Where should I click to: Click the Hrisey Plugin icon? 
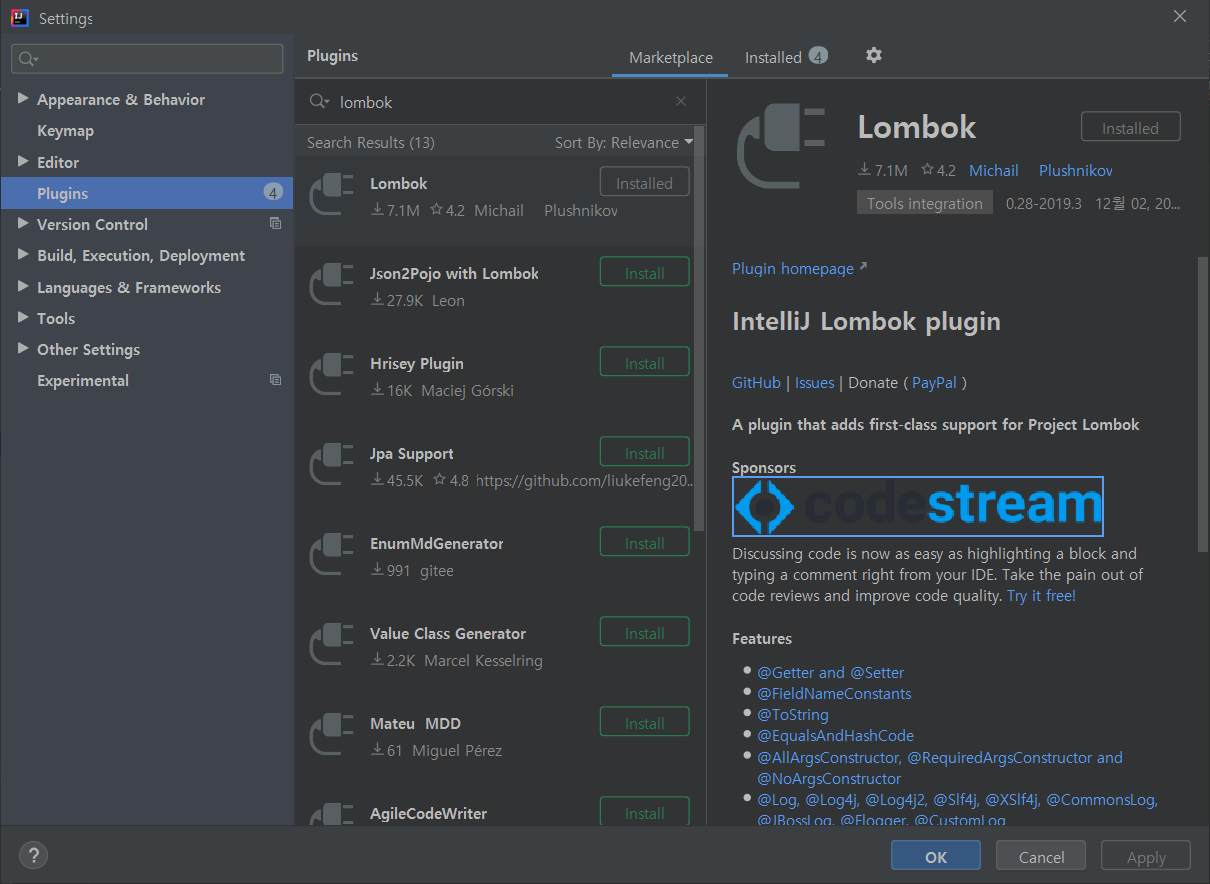tap(333, 375)
